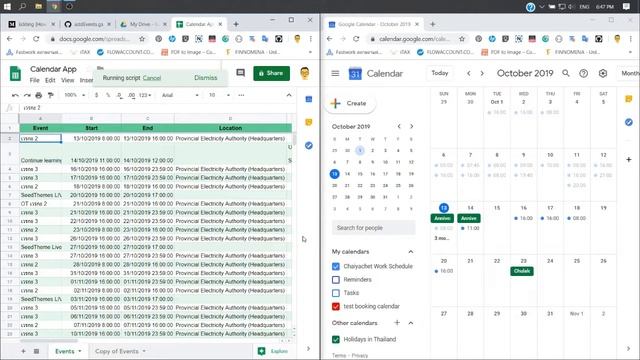Viewport: 640px width, 360px height.
Task: Open the Keep notes icon in Sheets side panel
Action: [x=309, y=122]
